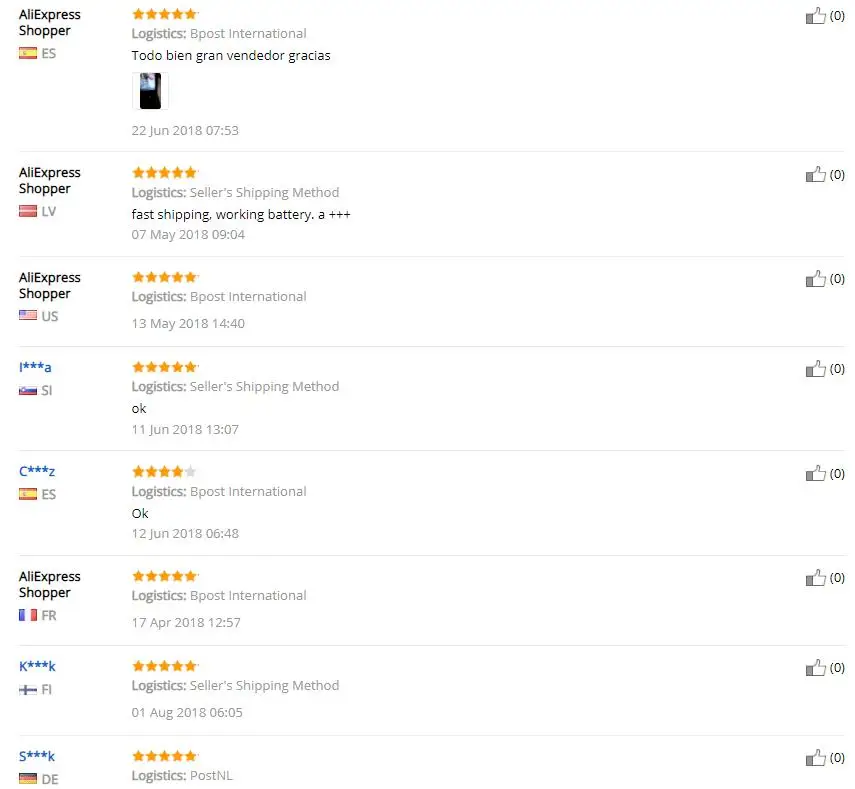Open the review photo thumbnail
855x789 pixels.
150,91
